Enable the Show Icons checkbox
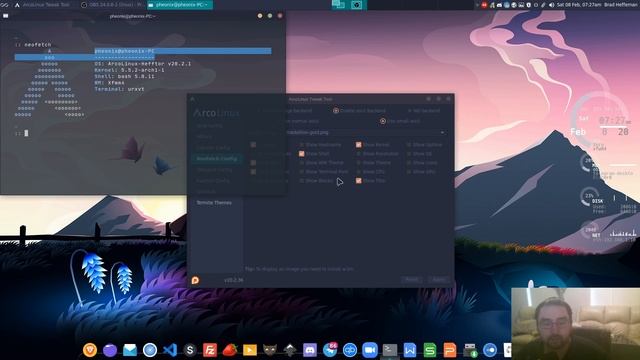The height and width of the screenshot is (360, 640). (x=409, y=162)
